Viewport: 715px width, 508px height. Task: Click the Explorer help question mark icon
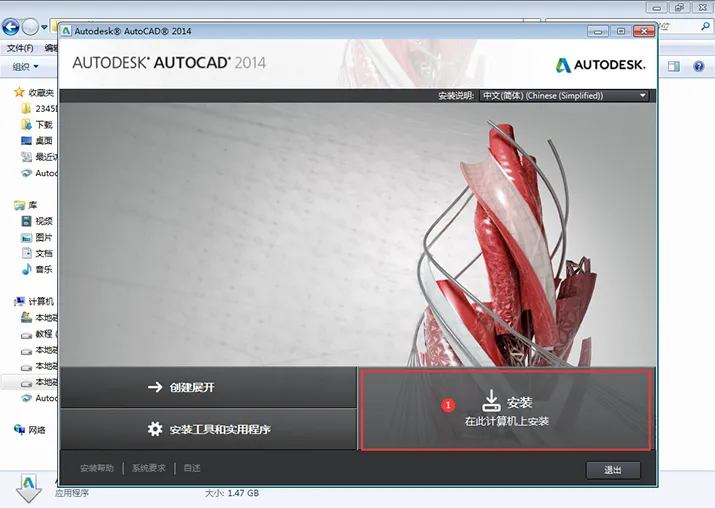click(699, 67)
